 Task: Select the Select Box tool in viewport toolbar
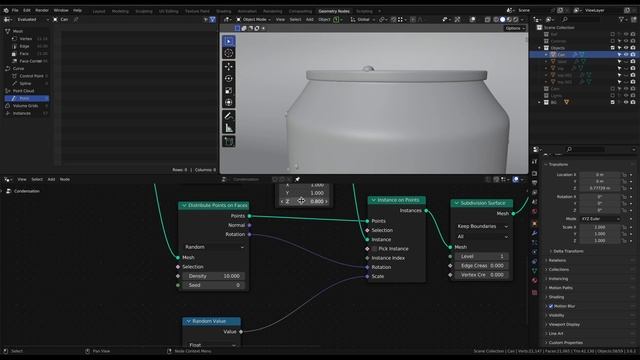click(x=229, y=41)
